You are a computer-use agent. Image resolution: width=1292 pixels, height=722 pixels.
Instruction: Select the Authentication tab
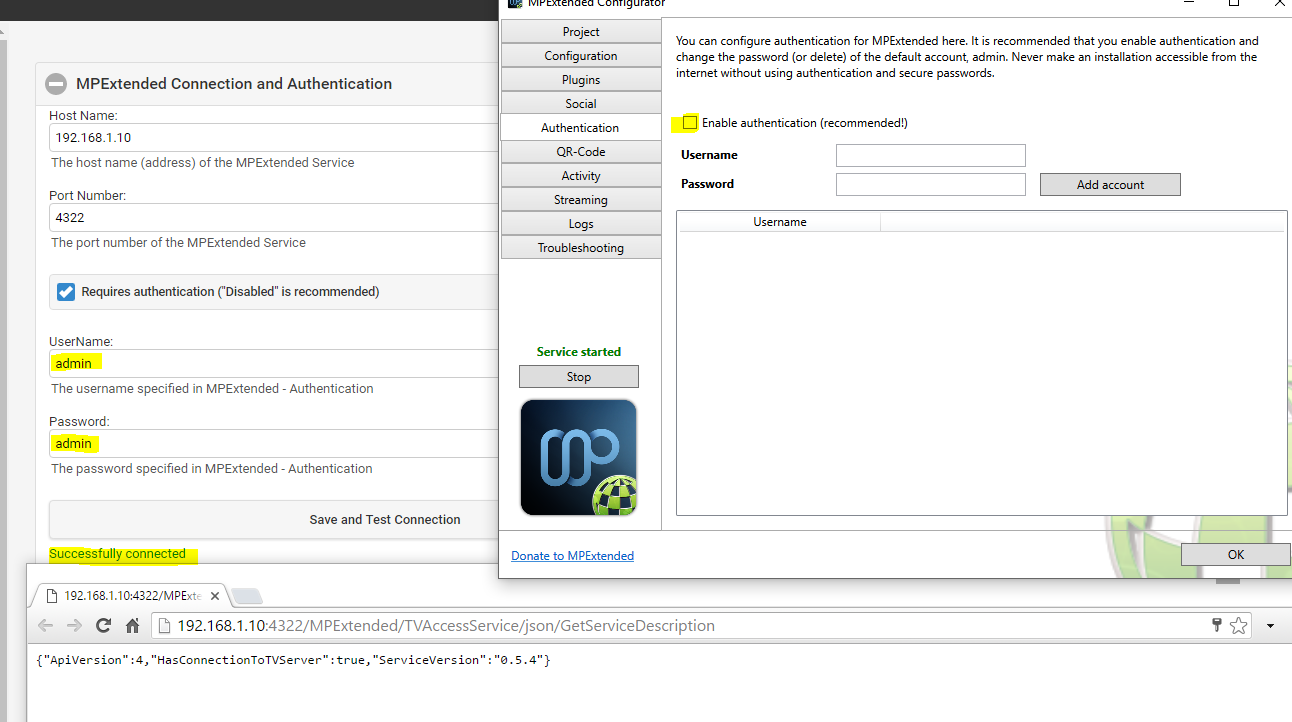[x=581, y=128]
